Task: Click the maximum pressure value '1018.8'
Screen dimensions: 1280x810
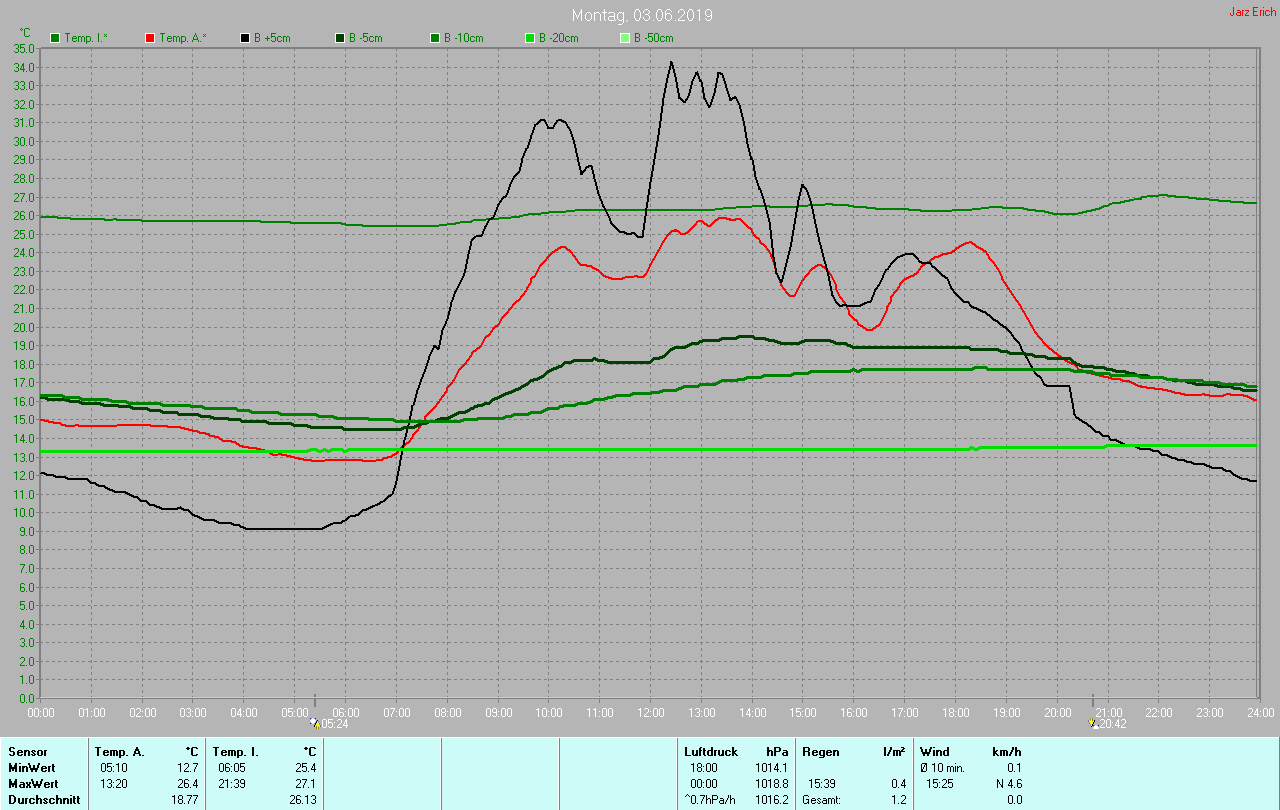Action: [771, 783]
